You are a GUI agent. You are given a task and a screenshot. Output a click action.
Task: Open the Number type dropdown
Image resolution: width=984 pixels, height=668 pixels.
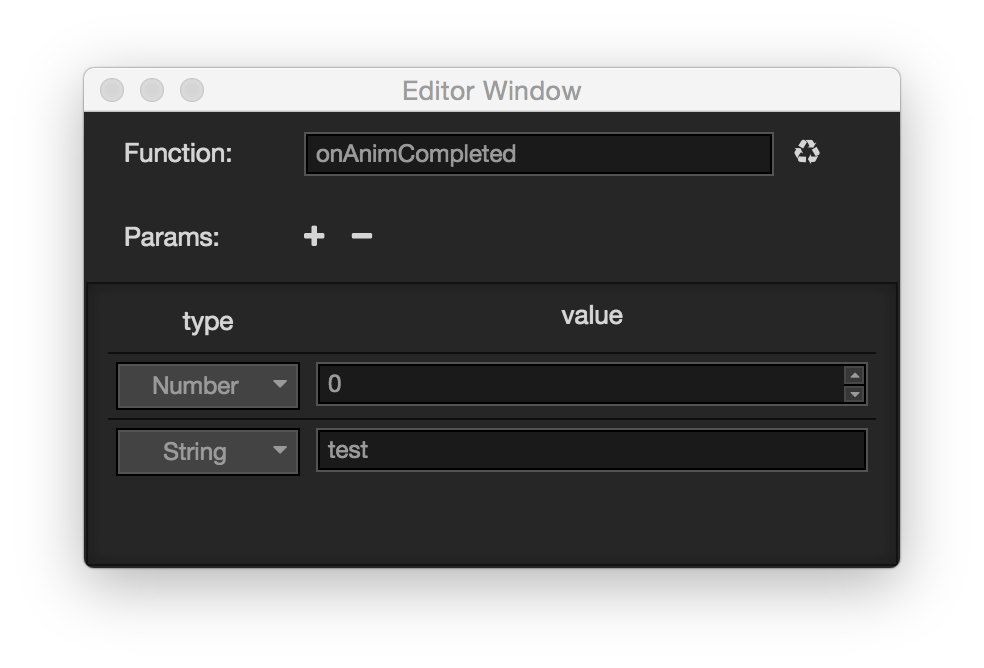coord(208,386)
